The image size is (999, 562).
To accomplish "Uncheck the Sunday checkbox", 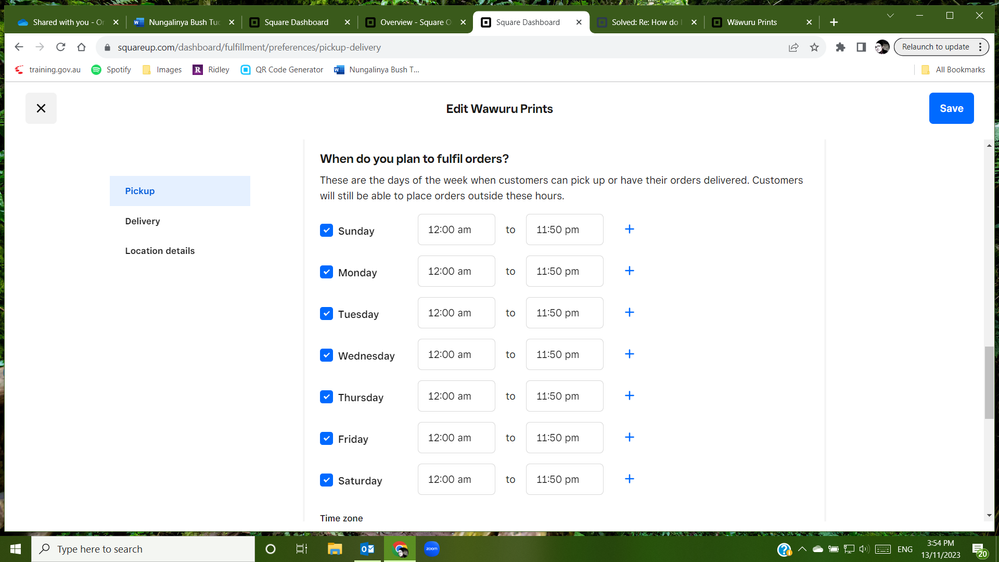I will (x=326, y=230).
